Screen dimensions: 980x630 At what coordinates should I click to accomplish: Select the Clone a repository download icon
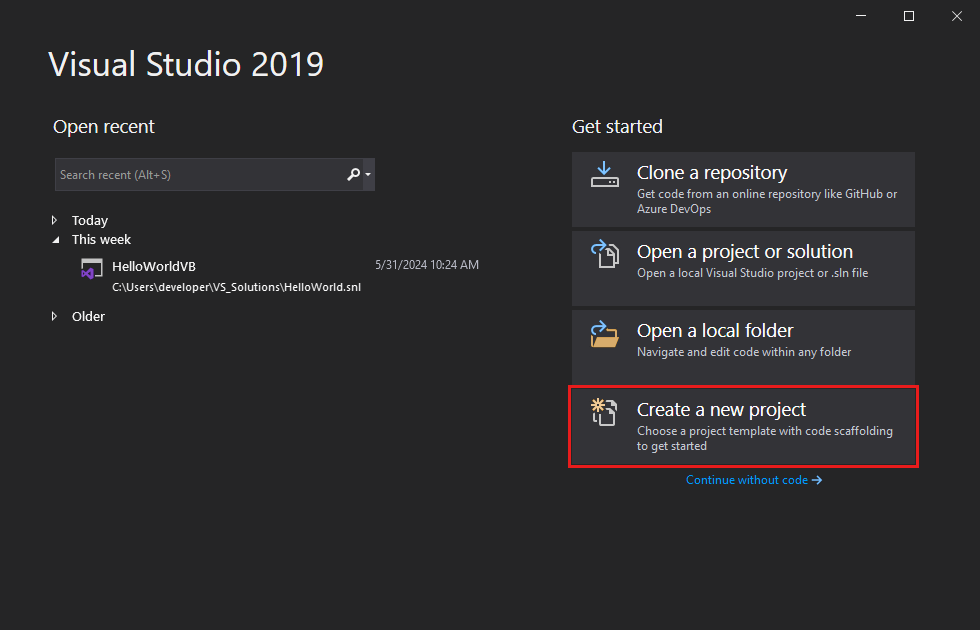point(605,174)
